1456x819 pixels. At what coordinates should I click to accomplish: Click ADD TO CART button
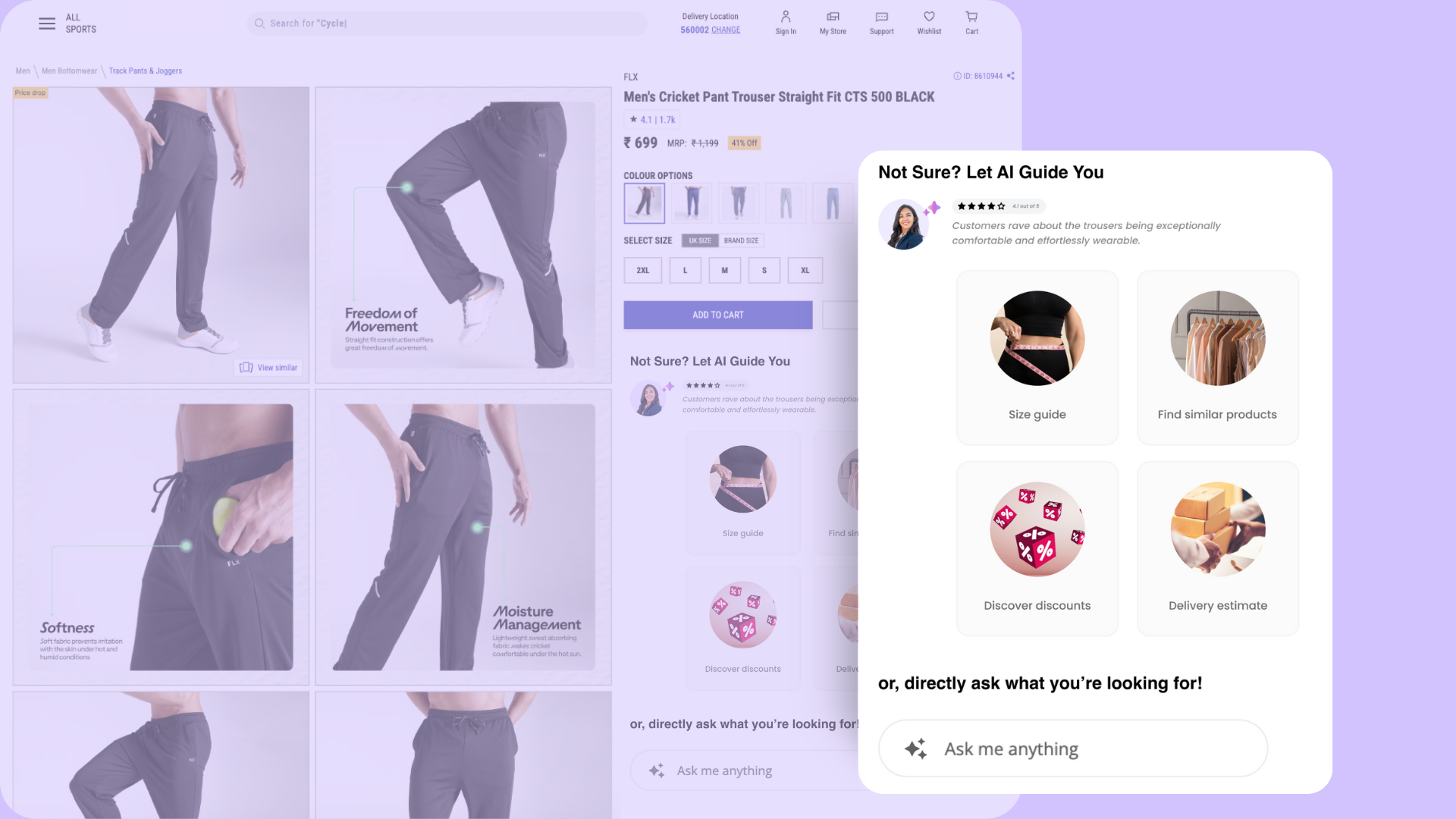[717, 314]
